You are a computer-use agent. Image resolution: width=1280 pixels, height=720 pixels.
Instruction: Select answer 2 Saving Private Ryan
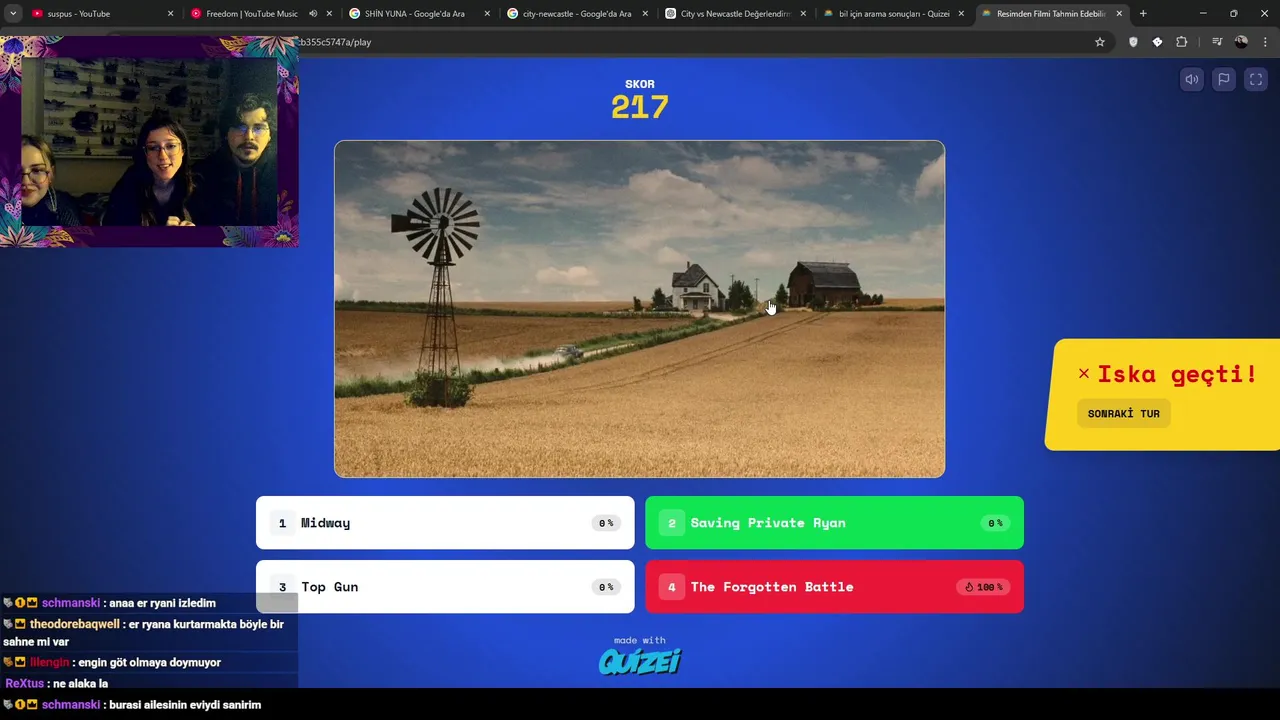click(834, 523)
